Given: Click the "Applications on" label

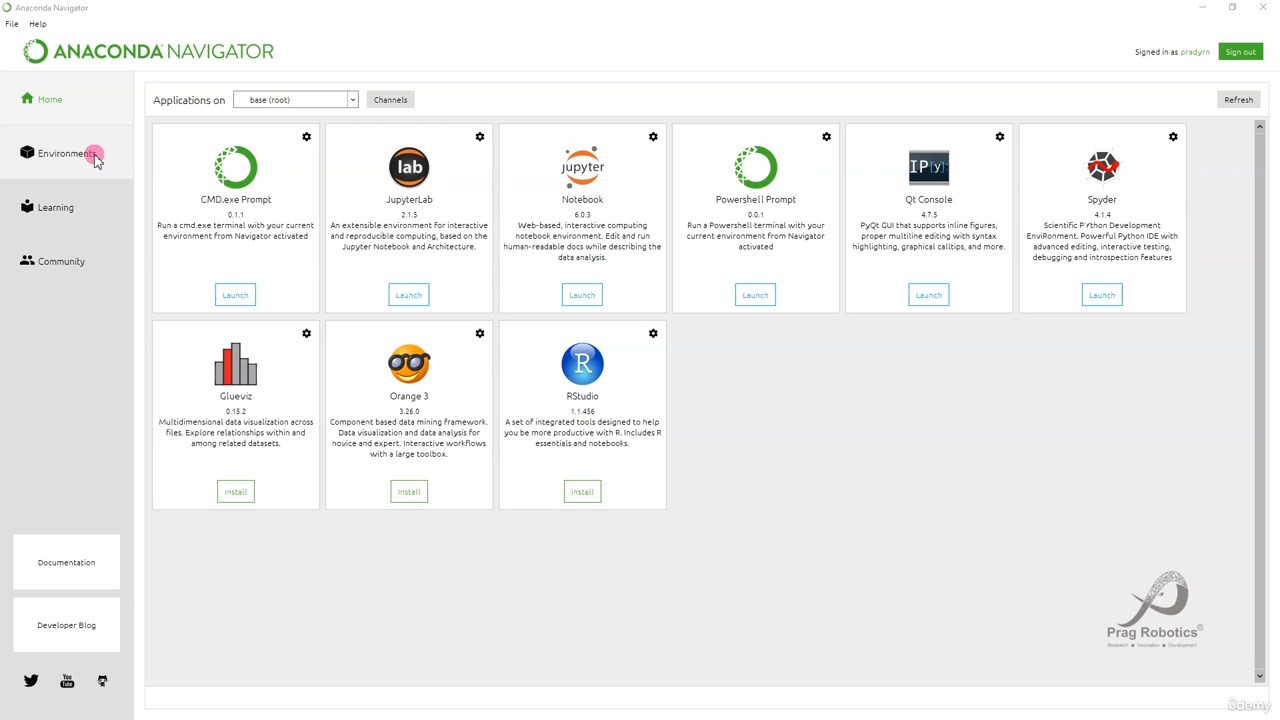Looking at the screenshot, I should pos(189,100).
